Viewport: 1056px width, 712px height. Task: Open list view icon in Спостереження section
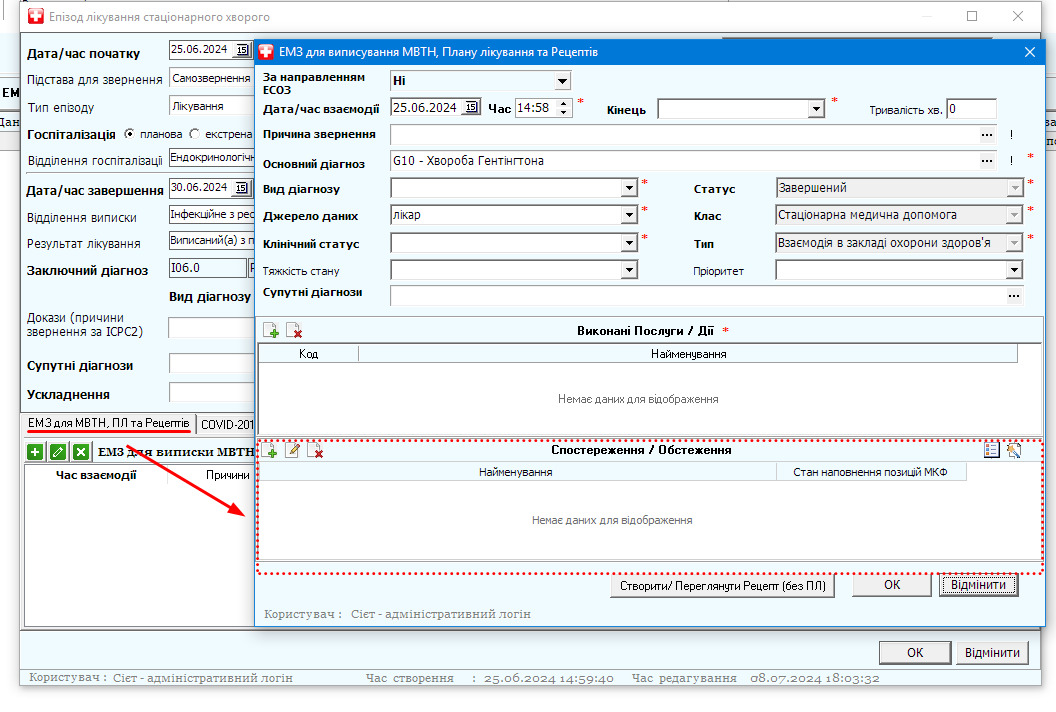point(991,450)
